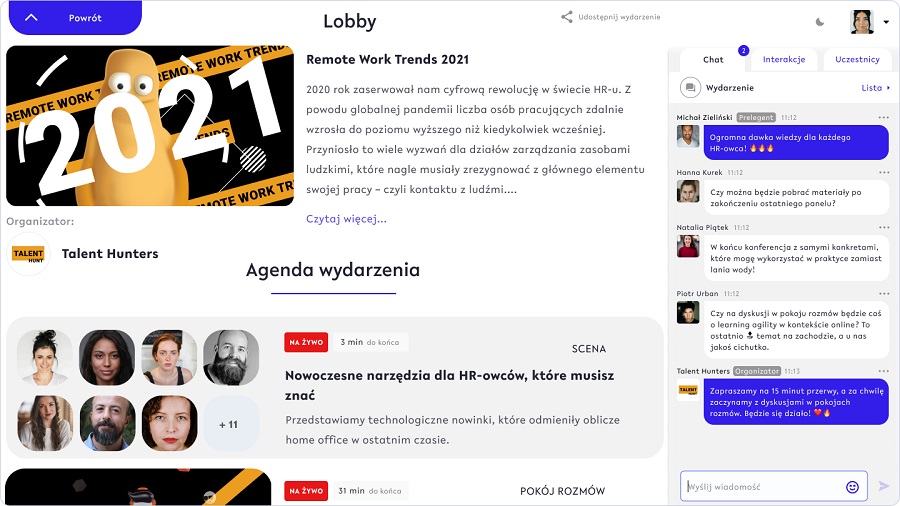Click the Wydarzenie chat bubble icon

(690, 88)
